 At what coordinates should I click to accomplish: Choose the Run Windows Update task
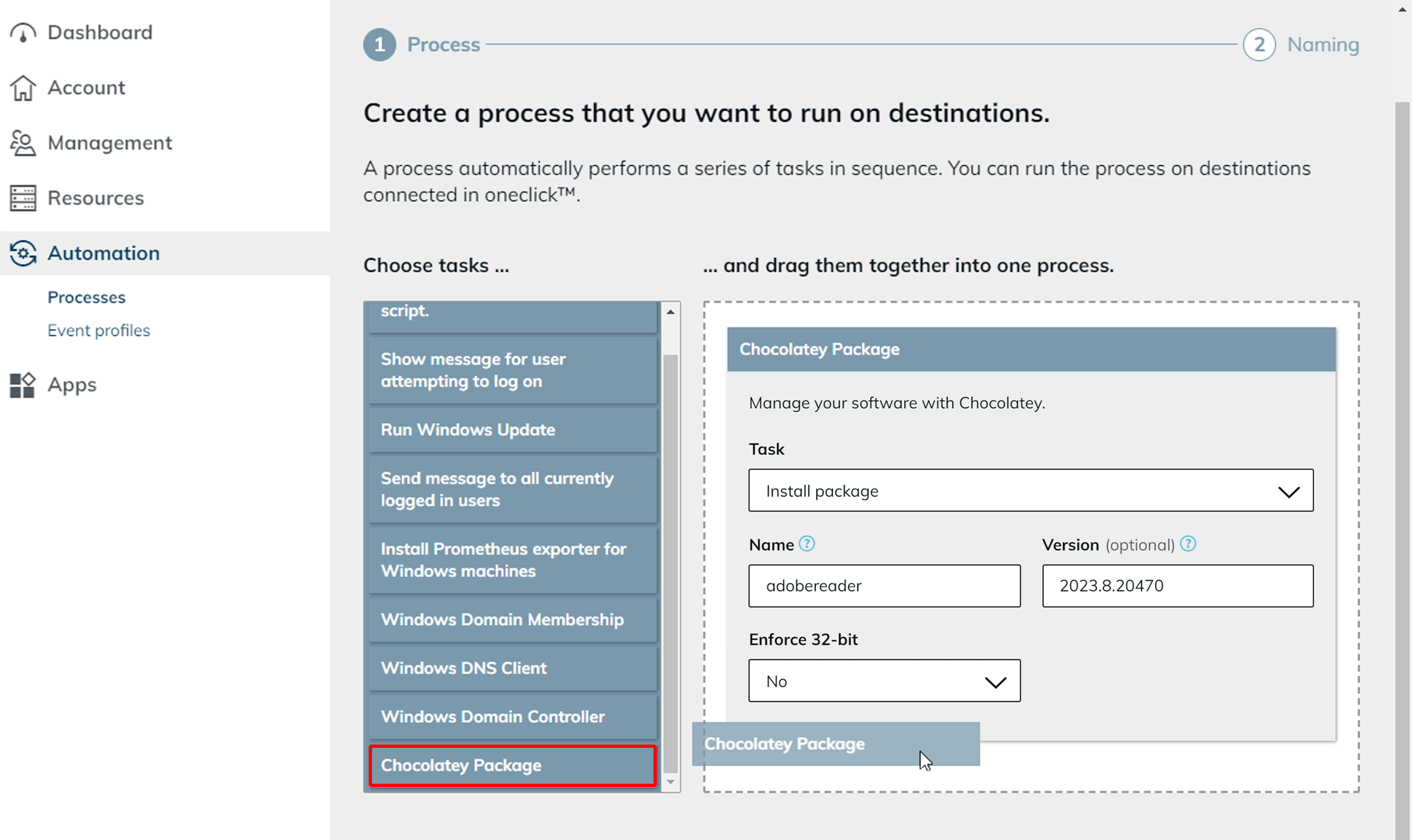point(512,429)
